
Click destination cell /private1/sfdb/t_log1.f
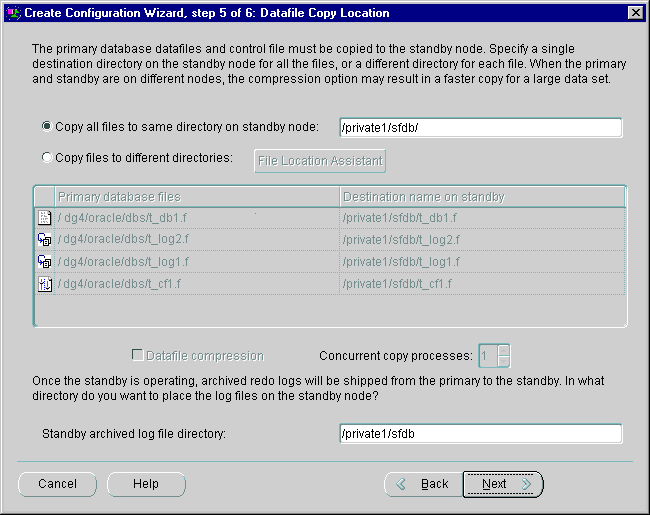click(483, 262)
